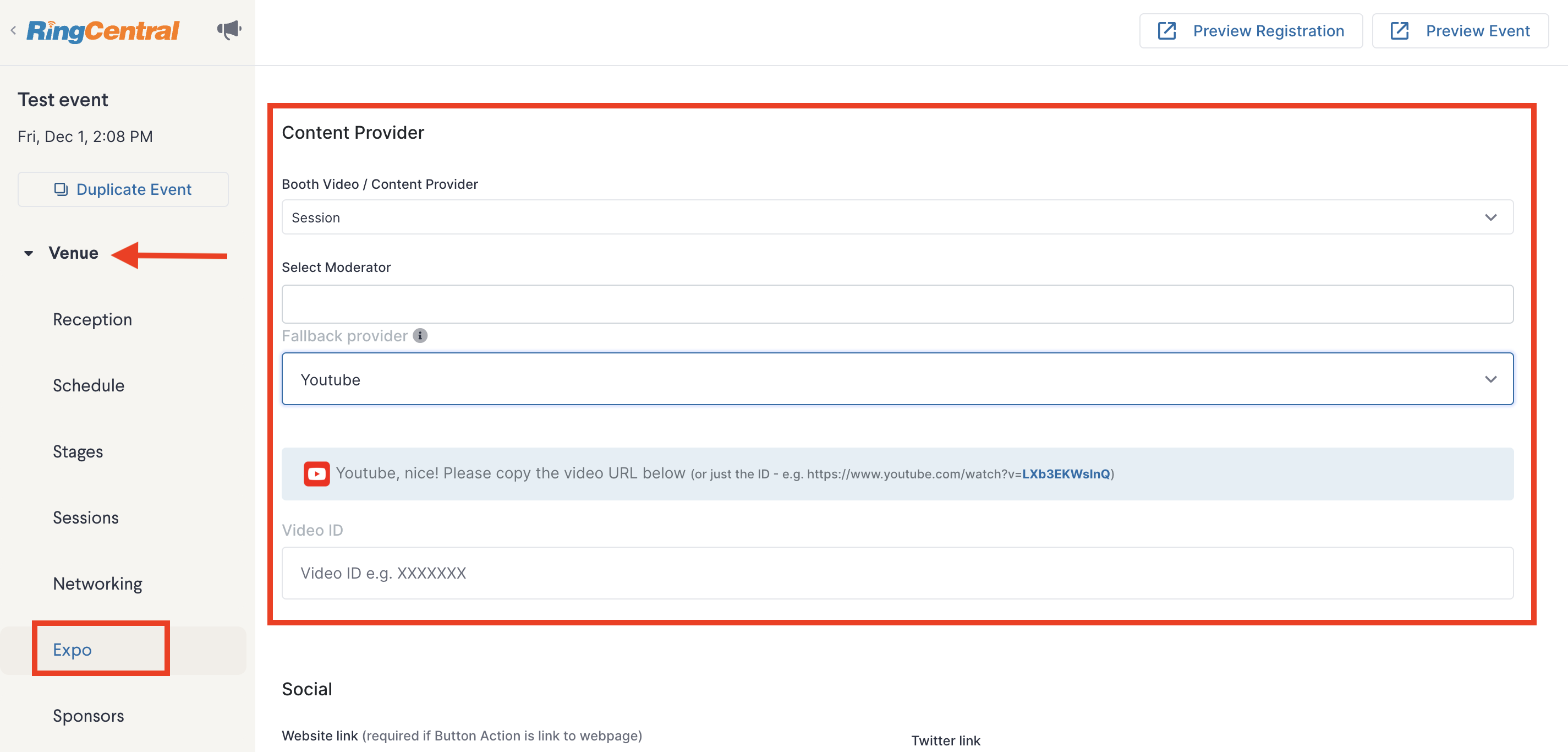
Task: Open the Sponsors section
Action: (x=88, y=716)
